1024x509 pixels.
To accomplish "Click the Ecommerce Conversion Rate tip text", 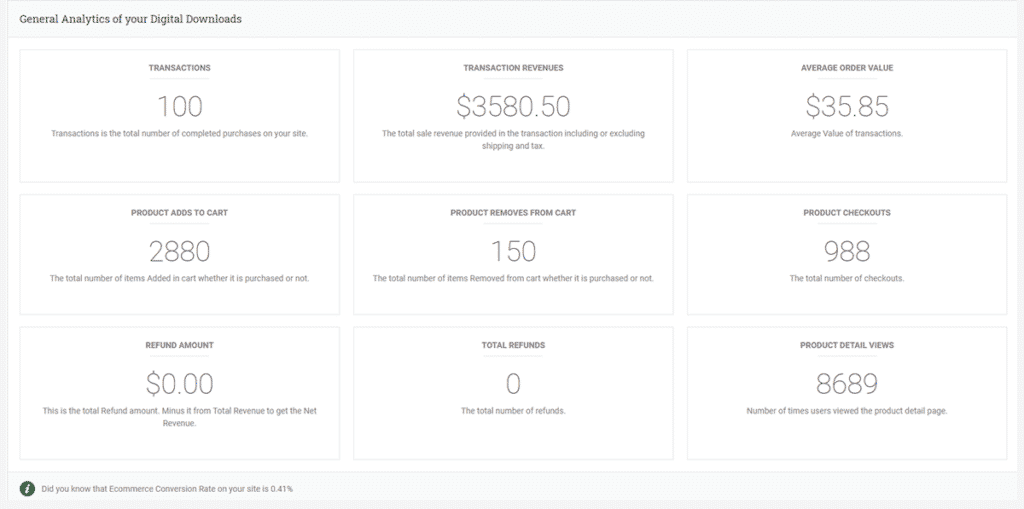I will 167,489.
